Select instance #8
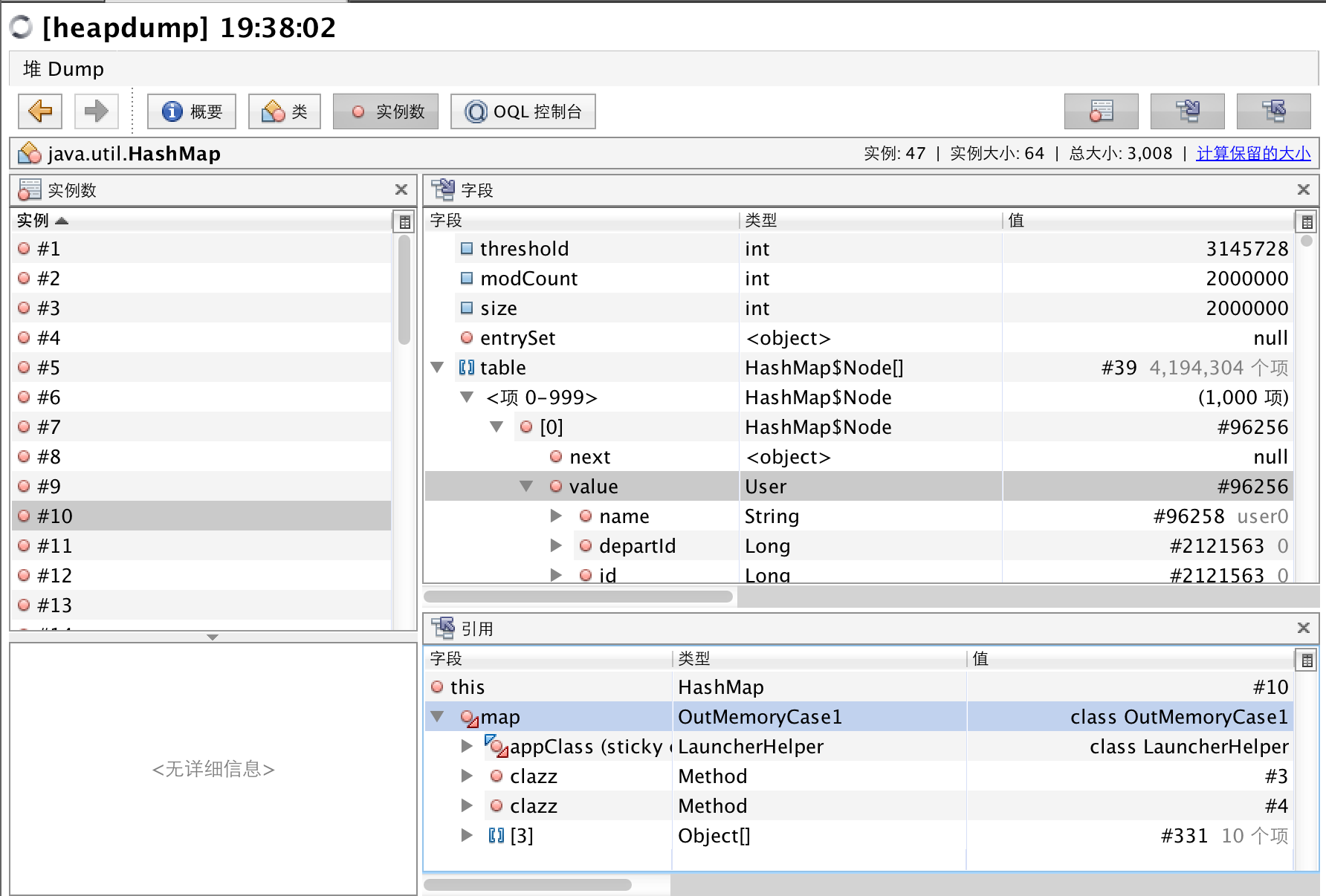This screenshot has height=896, width=1326. pos(201,456)
